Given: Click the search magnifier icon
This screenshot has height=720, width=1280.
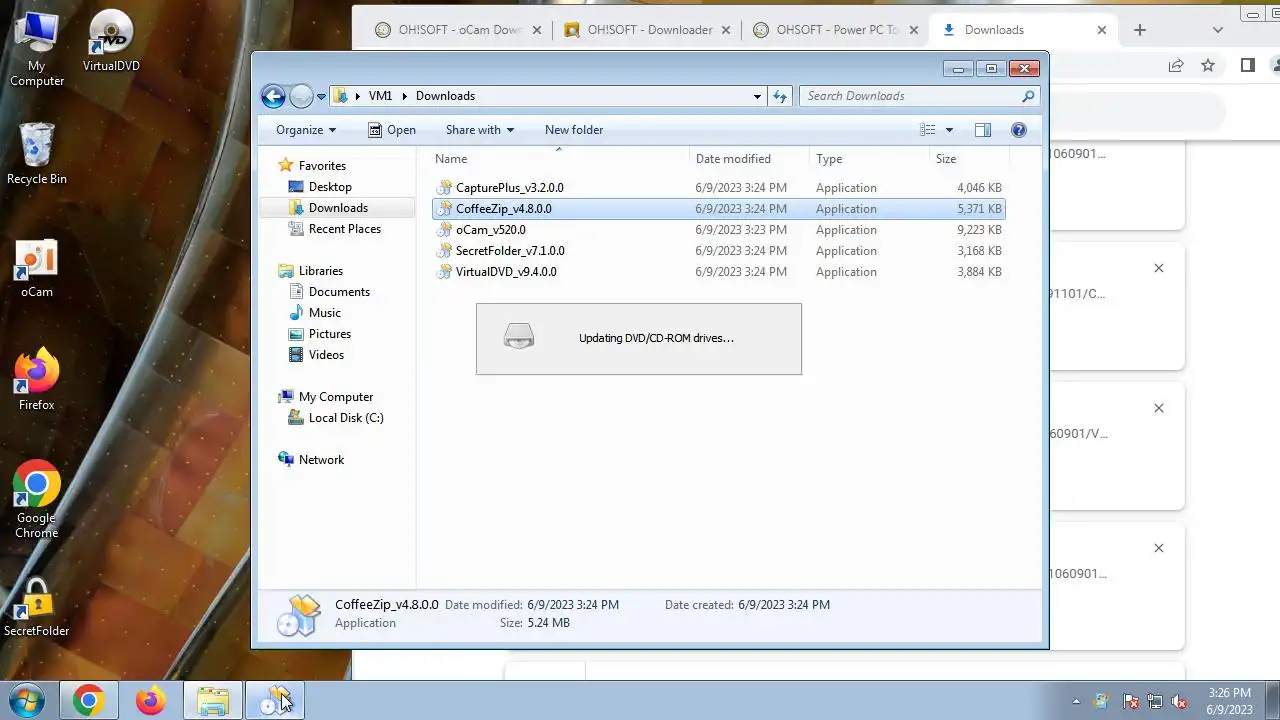Looking at the screenshot, I should point(1028,96).
